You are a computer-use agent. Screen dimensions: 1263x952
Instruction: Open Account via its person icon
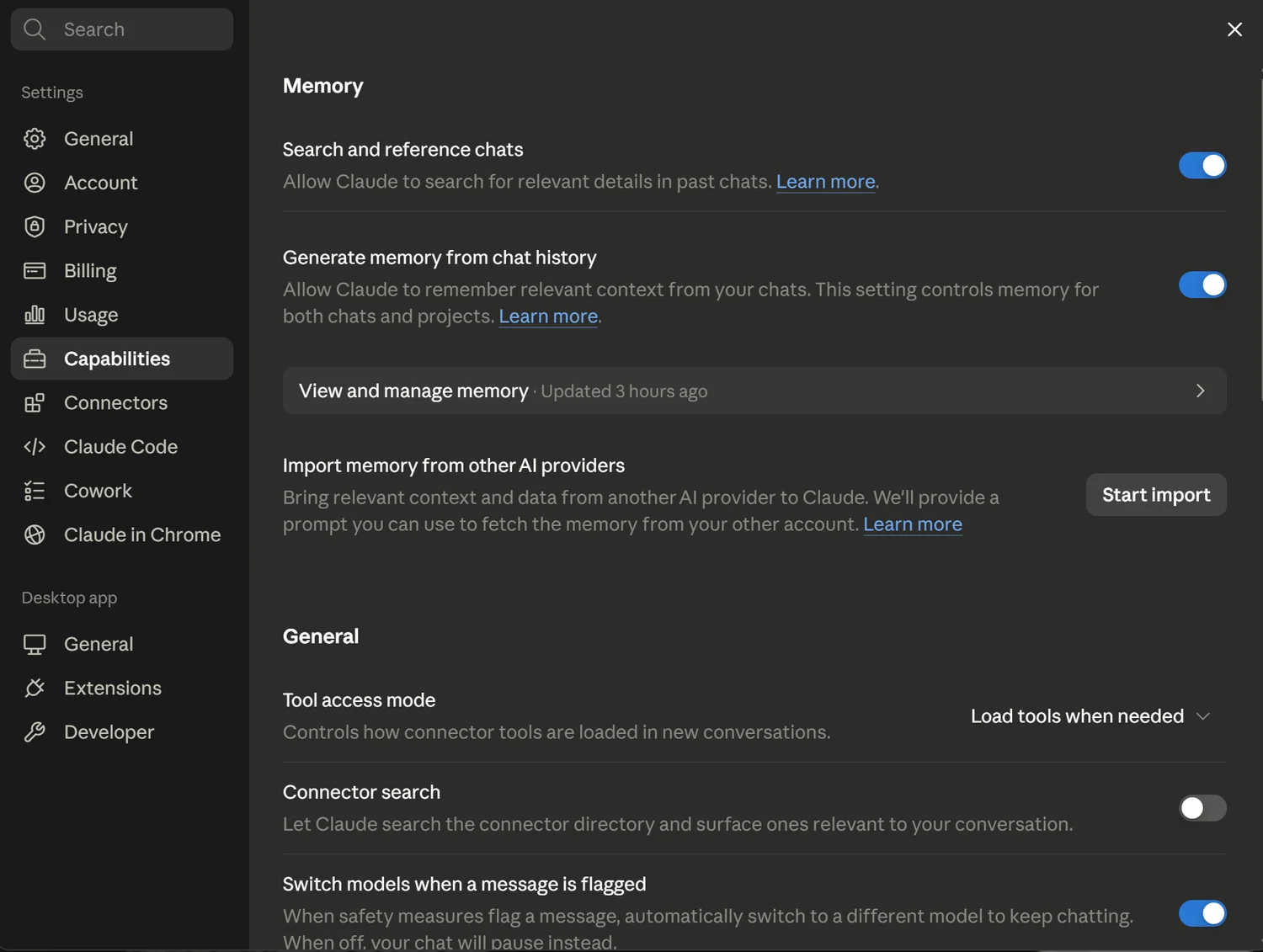(x=35, y=183)
